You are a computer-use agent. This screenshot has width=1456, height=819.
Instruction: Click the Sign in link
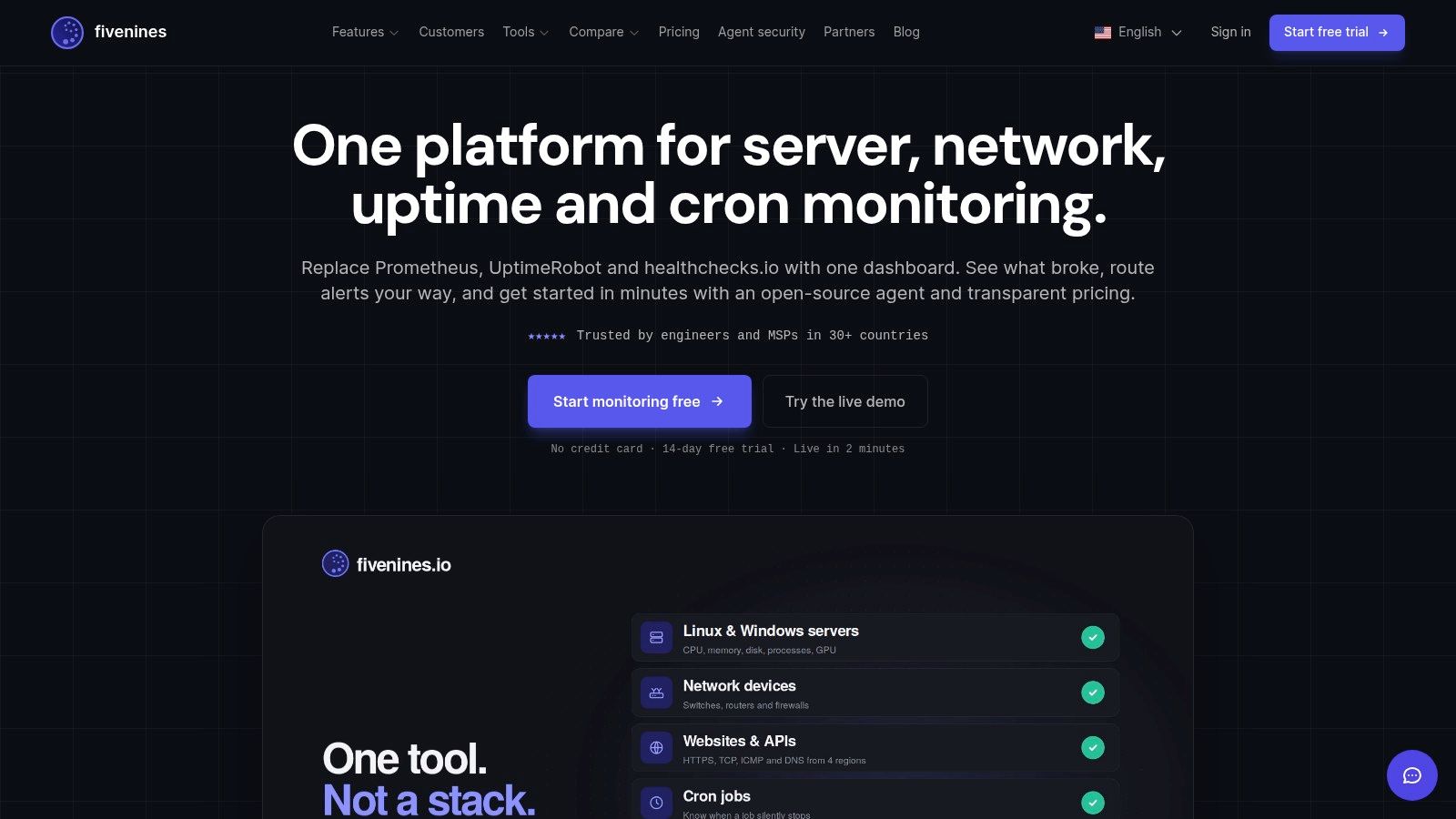1230,32
